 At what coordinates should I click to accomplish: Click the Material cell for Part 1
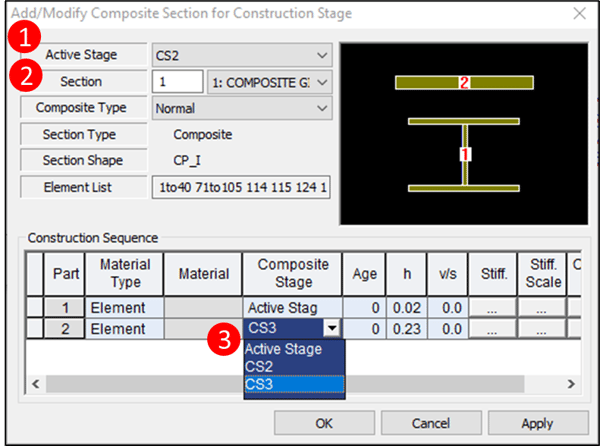pyautogui.click(x=203, y=308)
